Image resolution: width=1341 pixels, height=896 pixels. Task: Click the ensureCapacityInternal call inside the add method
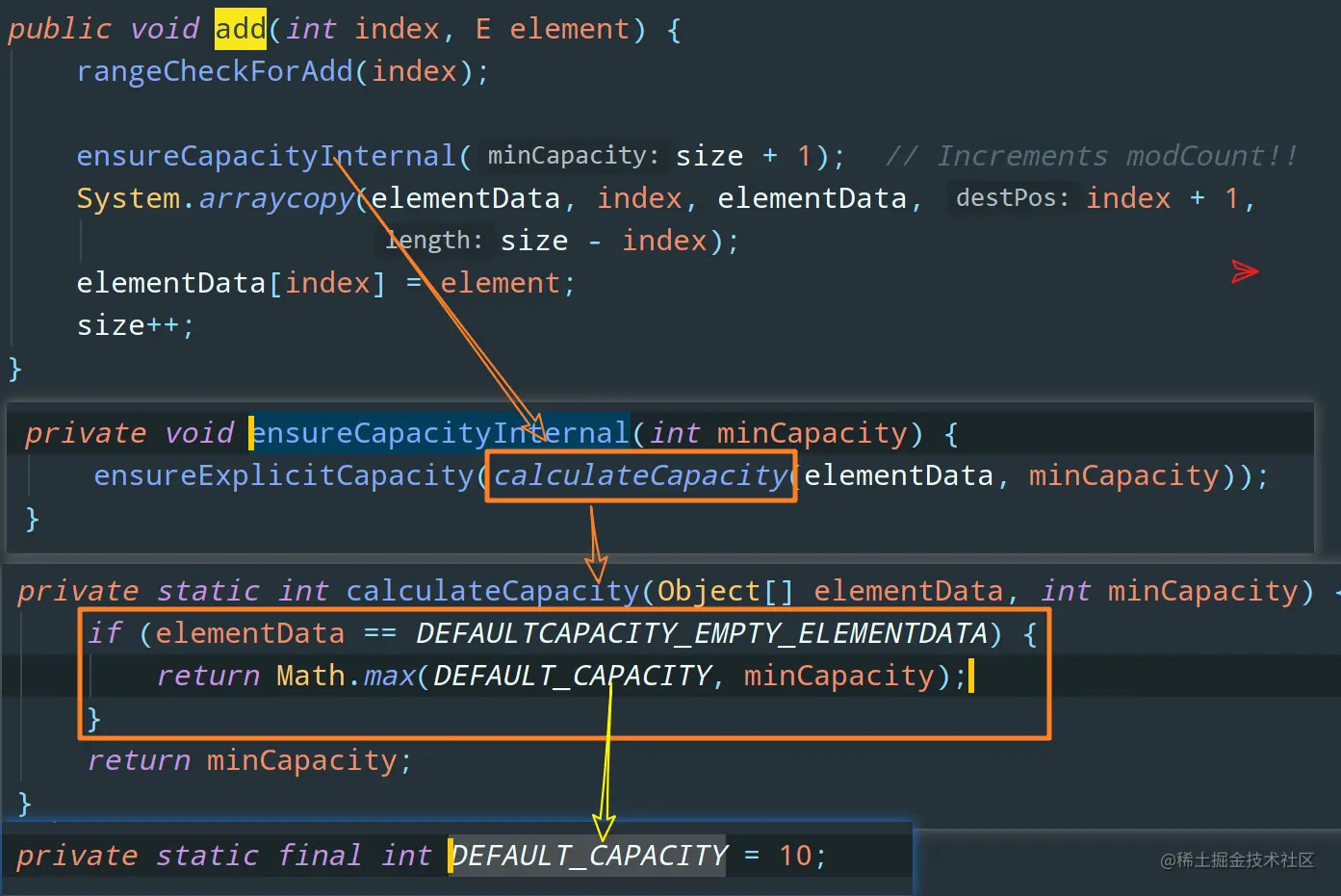point(267,156)
